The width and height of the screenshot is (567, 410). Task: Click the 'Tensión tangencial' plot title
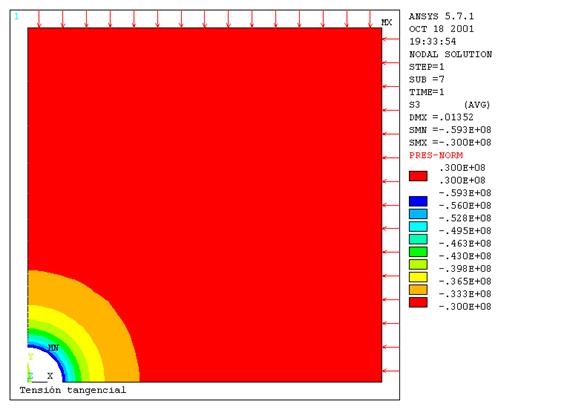tap(73, 390)
